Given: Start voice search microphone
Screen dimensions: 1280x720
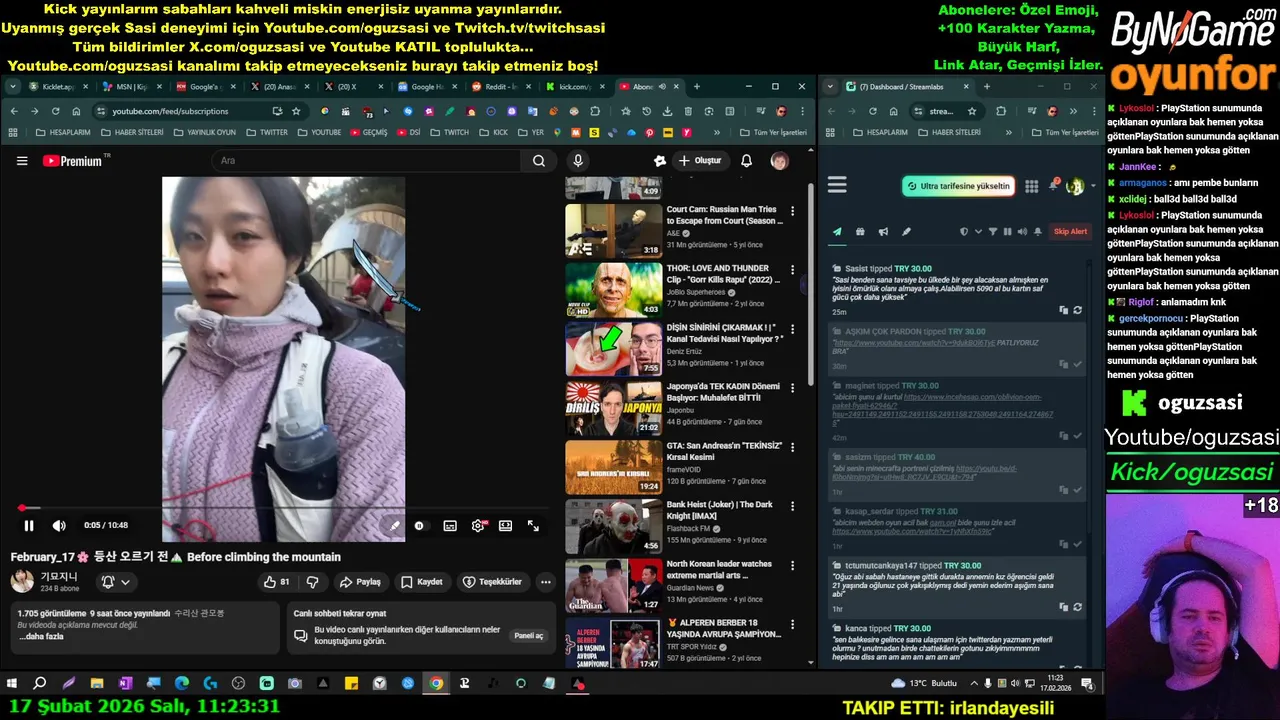Looking at the screenshot, I should 578,161.
